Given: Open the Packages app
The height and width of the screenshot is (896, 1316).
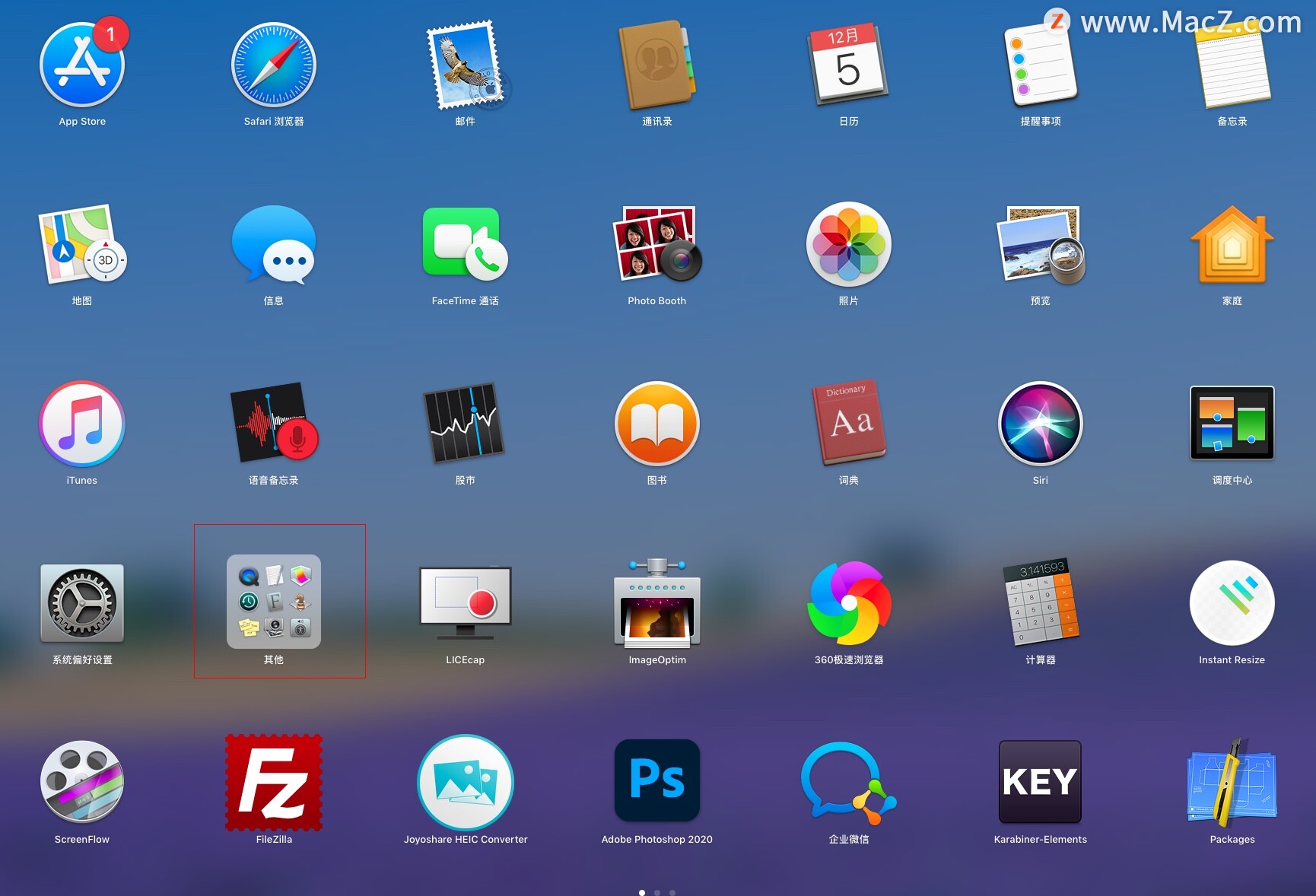Looking at the screenshot, I should pyautogui.click(x=1232, y=783).
